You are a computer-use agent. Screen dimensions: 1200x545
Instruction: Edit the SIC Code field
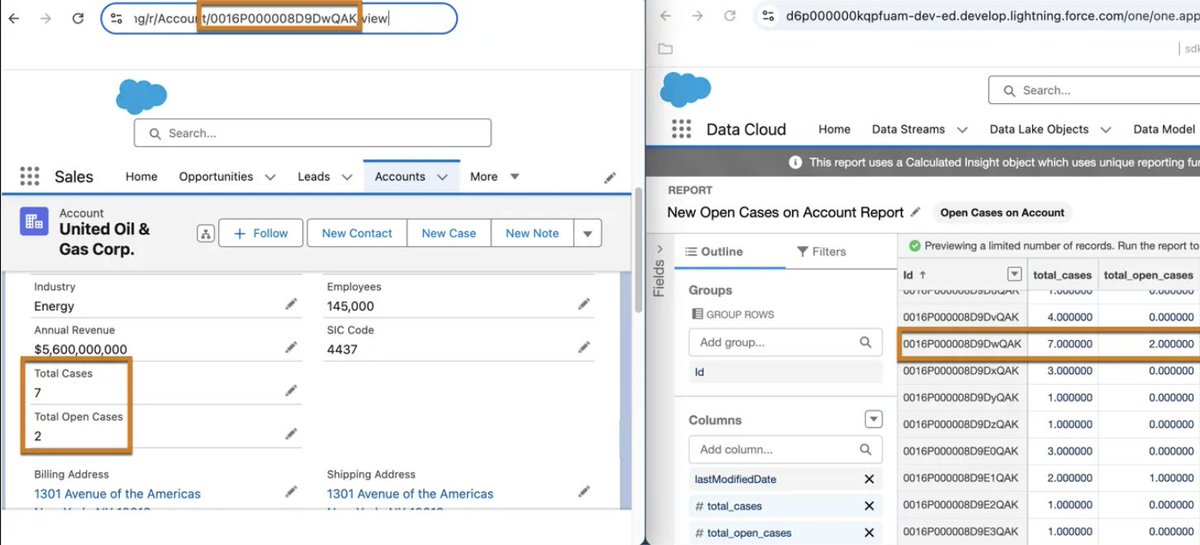click(583, 347)
